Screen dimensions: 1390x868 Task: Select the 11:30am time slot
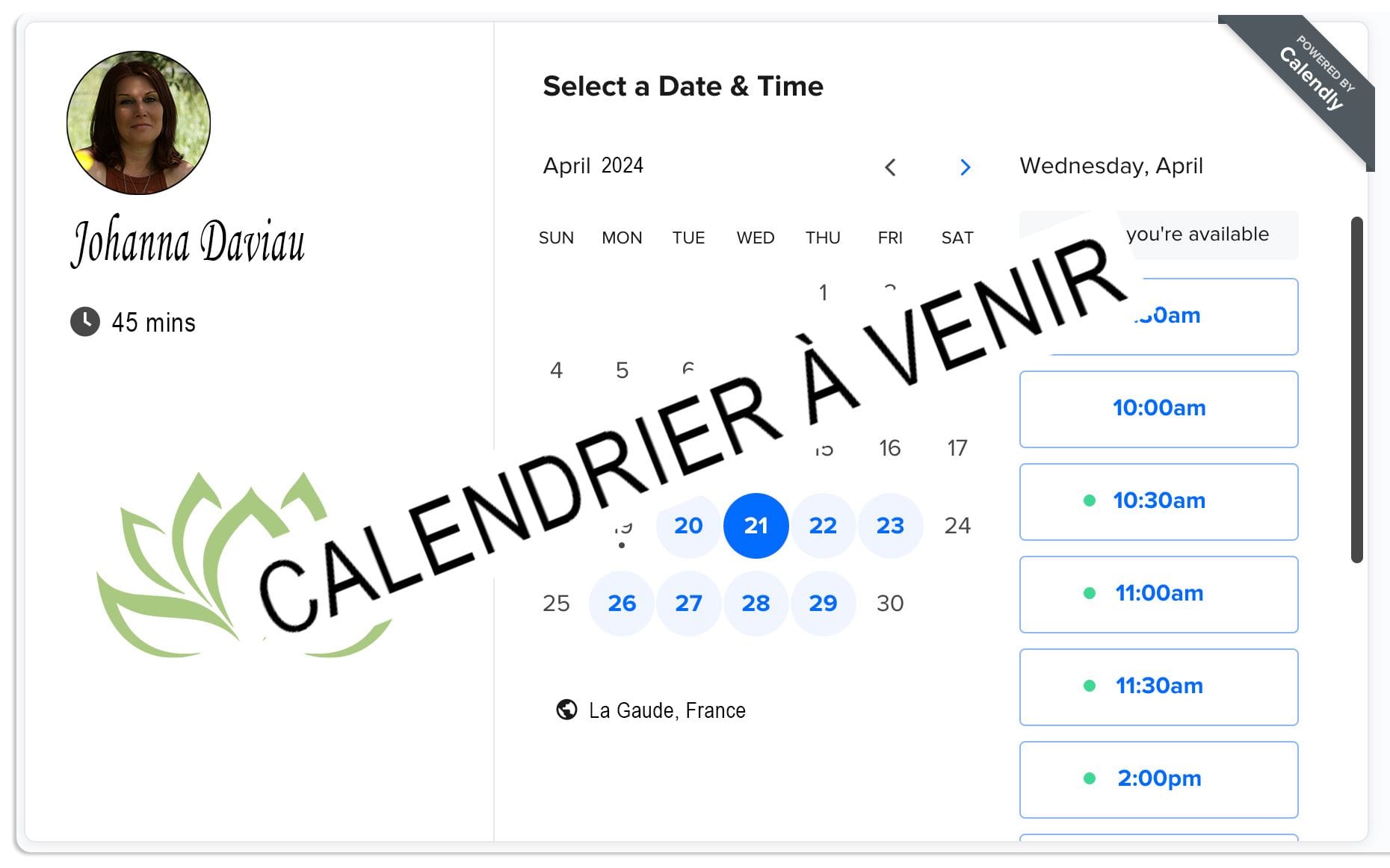(1158, 686)
